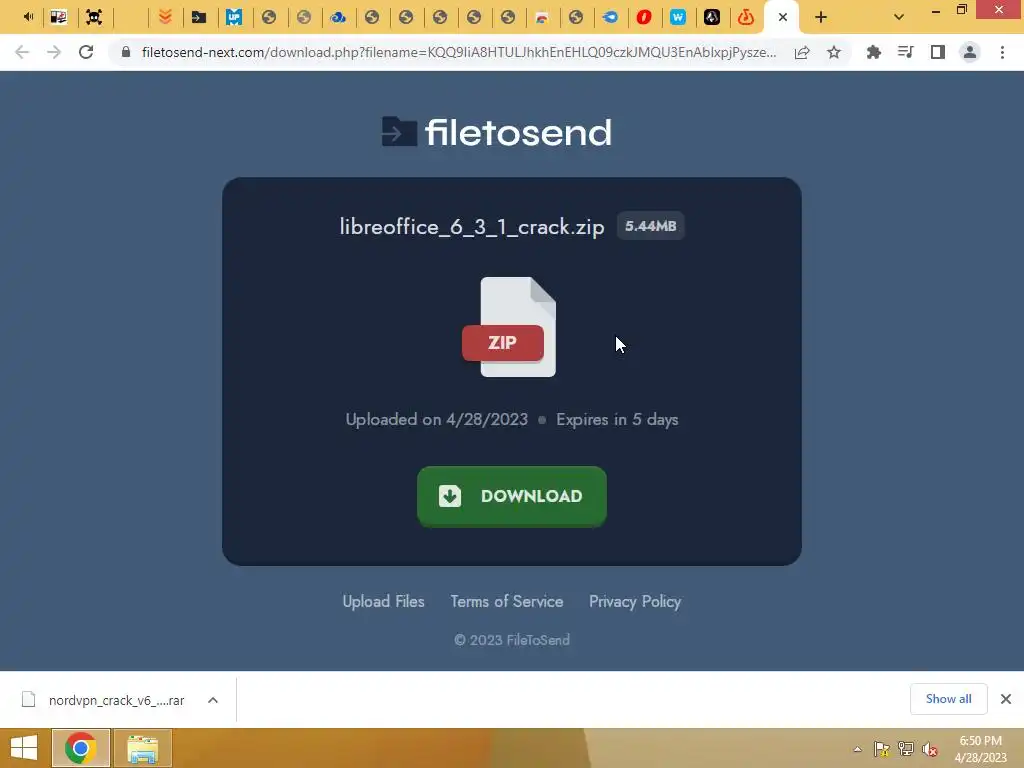Open the File Explorer taskbar icon
This screenshot has width=1024, height=768.
[x=143, y=748]
